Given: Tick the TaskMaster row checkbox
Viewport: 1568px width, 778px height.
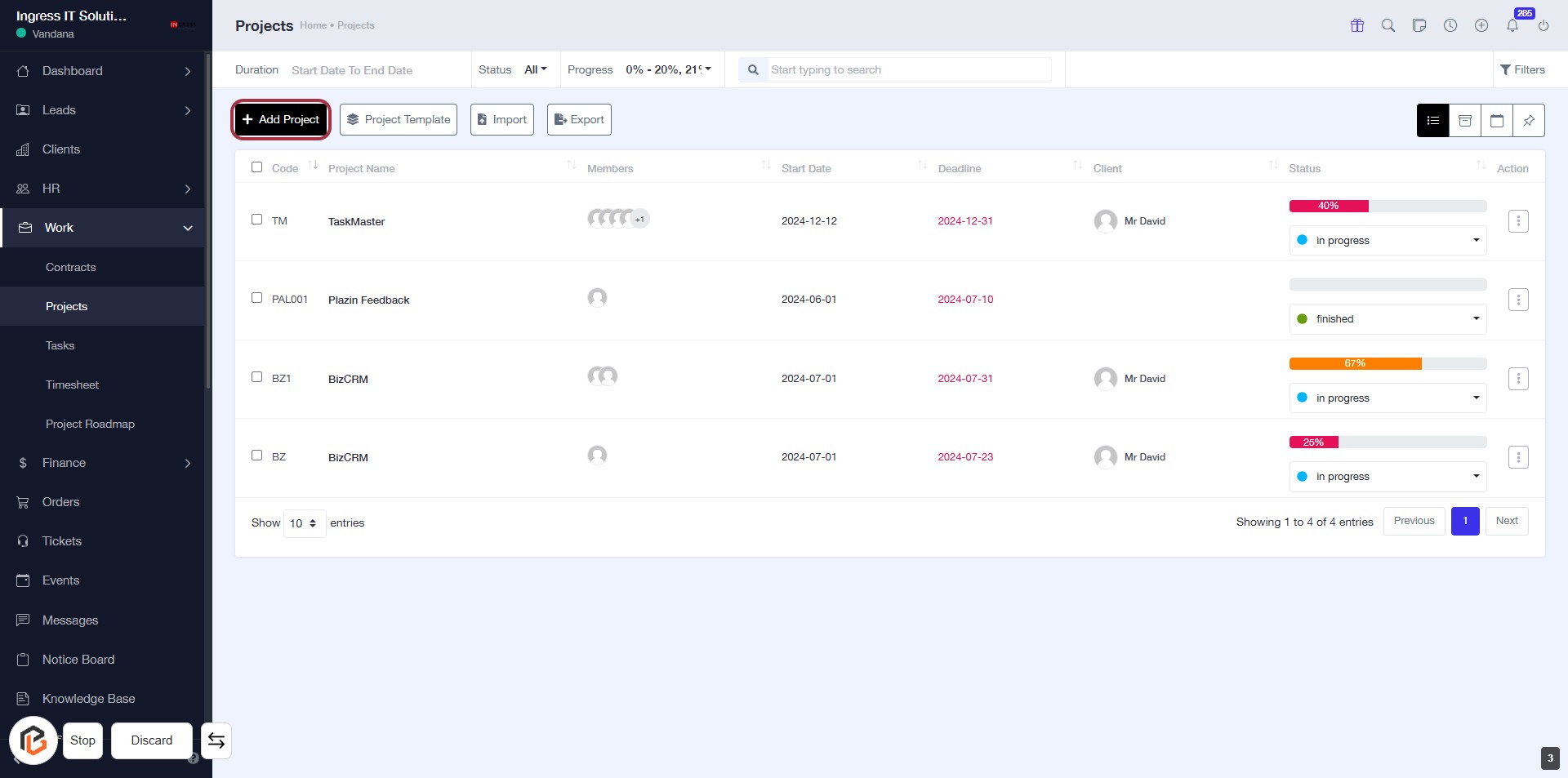Looking at the screenshot, I should pyautogui.click(x=257, y=220).
